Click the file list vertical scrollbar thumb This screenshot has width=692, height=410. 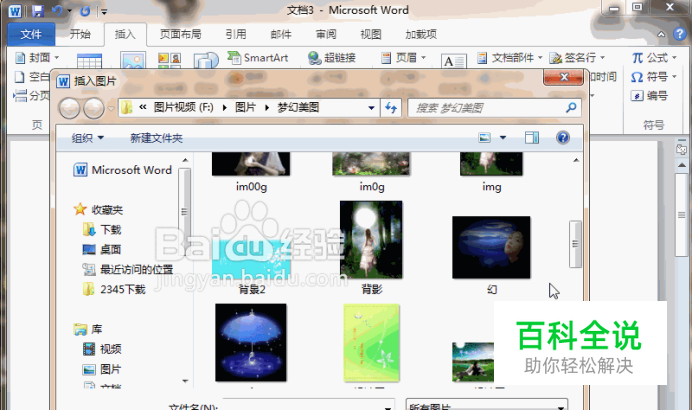coord(575,244)
